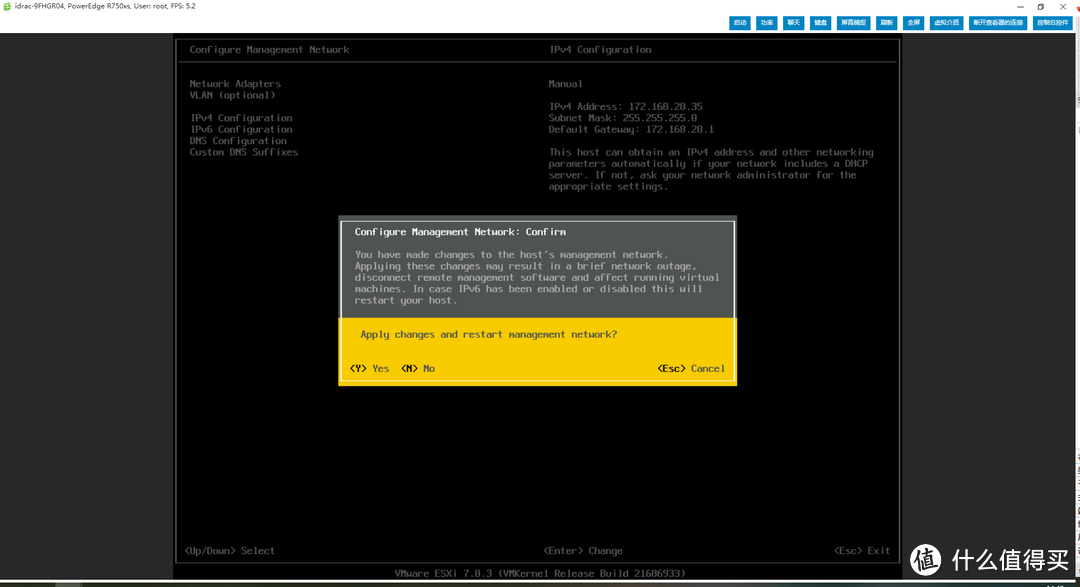Click the <Enter> Change hint
1080x587 pixels.
tap(583, 551)
